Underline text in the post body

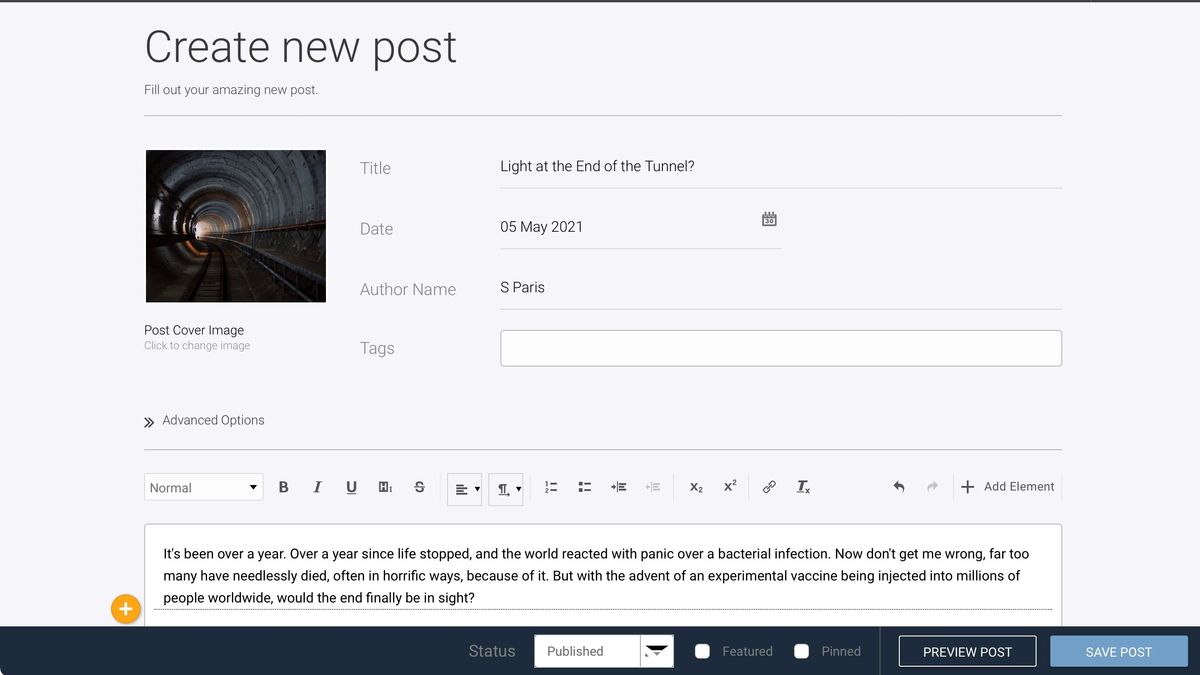click(x=351, y=487)
